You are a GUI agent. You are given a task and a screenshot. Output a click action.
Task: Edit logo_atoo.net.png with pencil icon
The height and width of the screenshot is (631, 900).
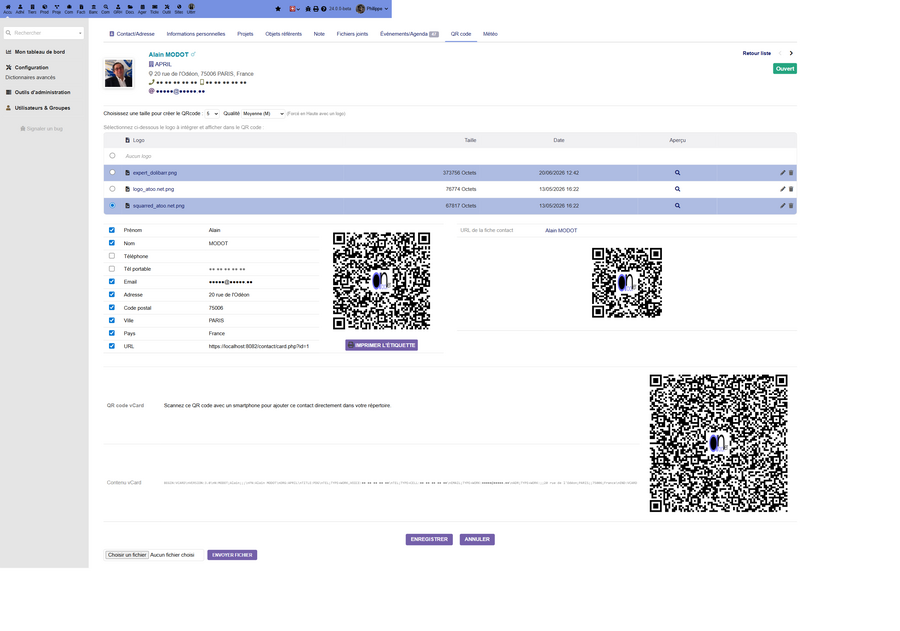(x=782, y=189)
